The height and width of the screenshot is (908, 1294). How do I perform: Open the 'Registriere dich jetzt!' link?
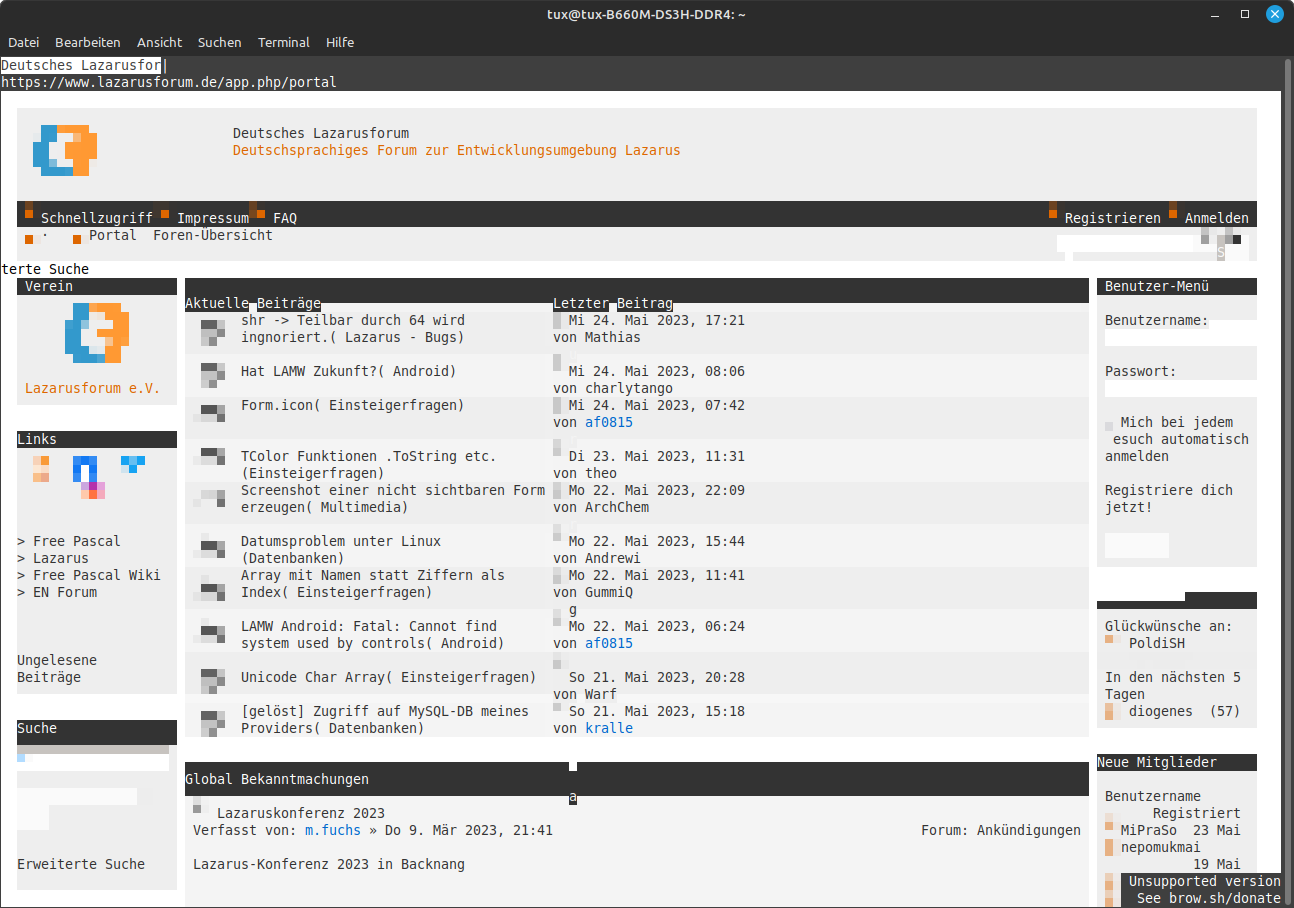pyautogui.click(x=1169, y=499)
